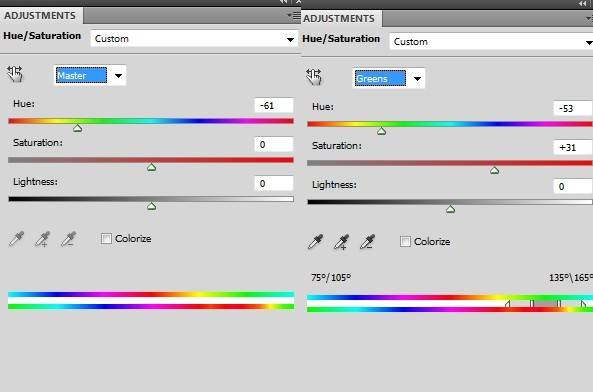Collapse the left panel with the double-arrow icon
The height and width of the screenshot is (392, 593).
(284, 2)
